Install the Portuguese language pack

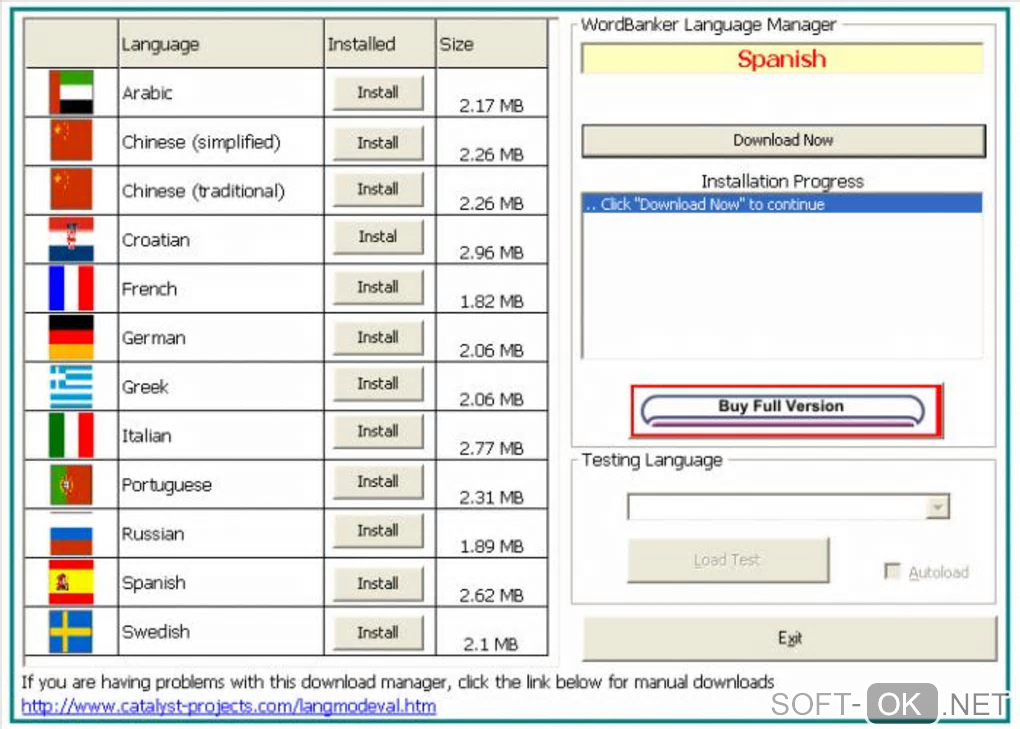coord(378,481)
